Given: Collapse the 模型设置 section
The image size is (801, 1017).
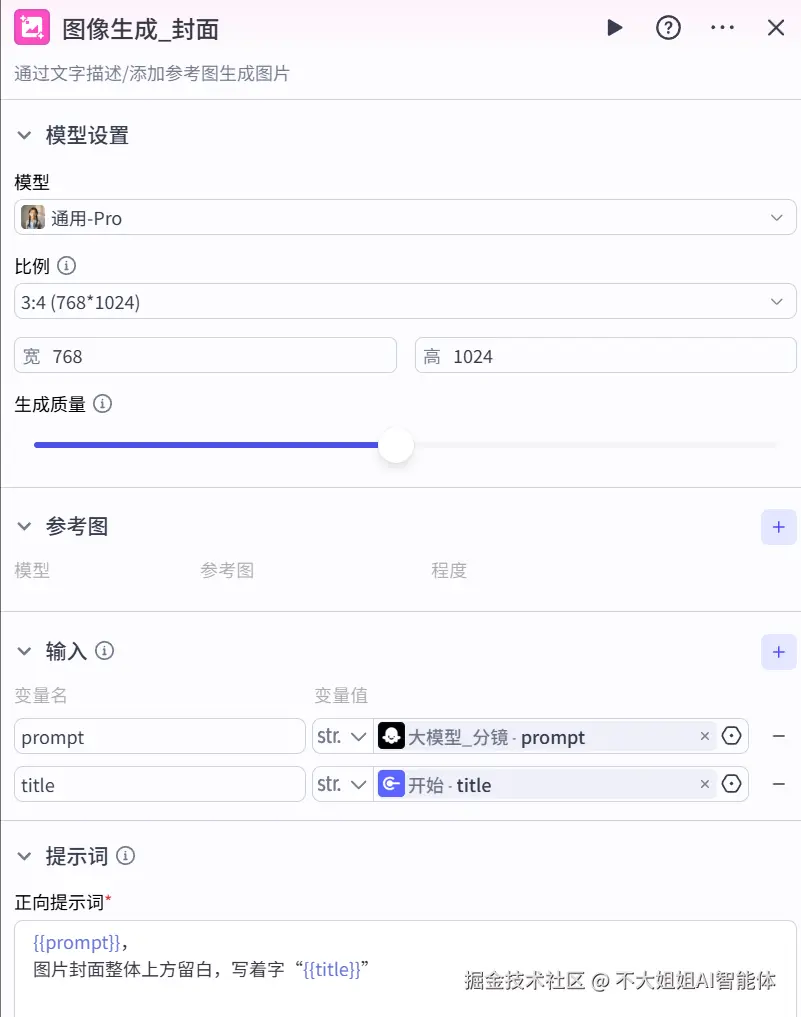Looking at the screenshot, I should click(x=24, y=135).
